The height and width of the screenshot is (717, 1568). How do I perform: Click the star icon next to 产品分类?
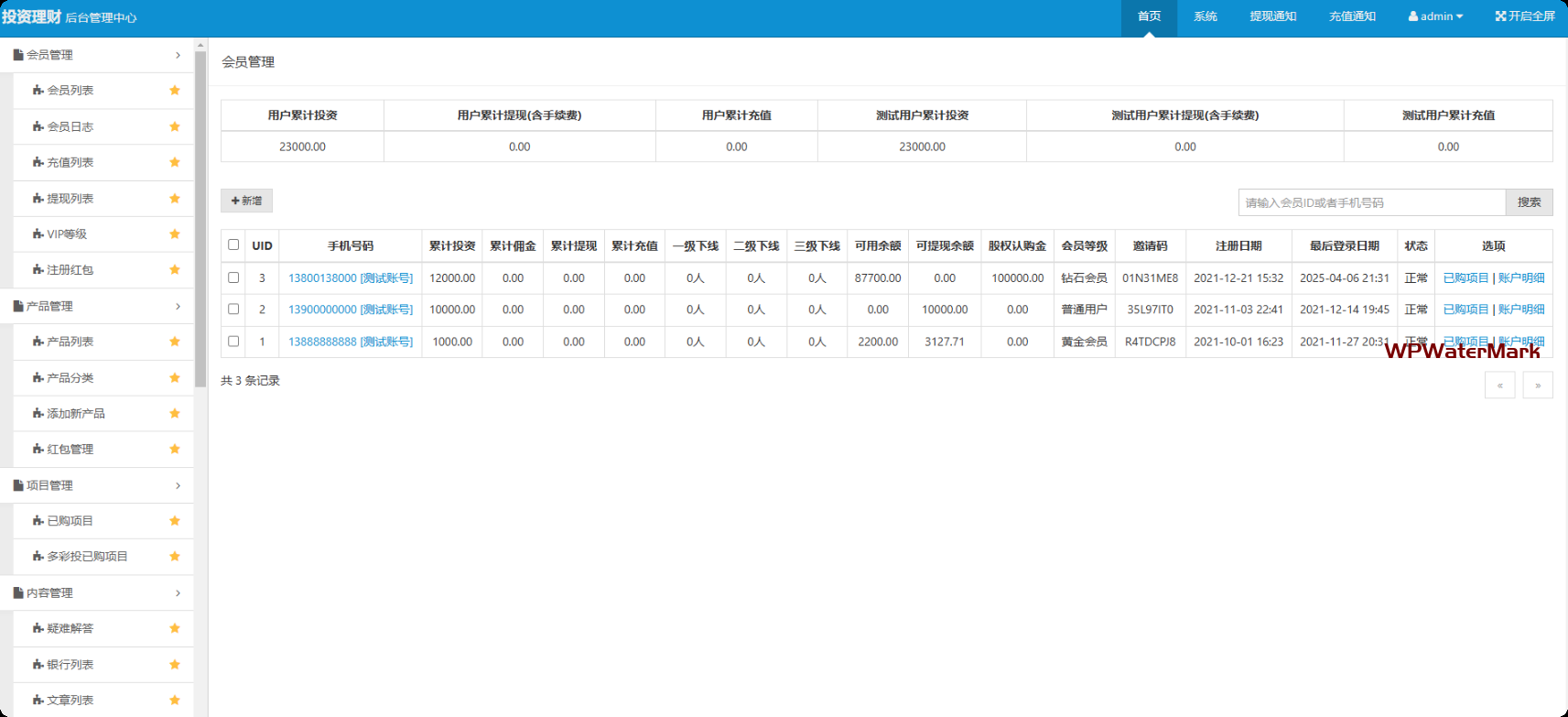pos(175,377)
